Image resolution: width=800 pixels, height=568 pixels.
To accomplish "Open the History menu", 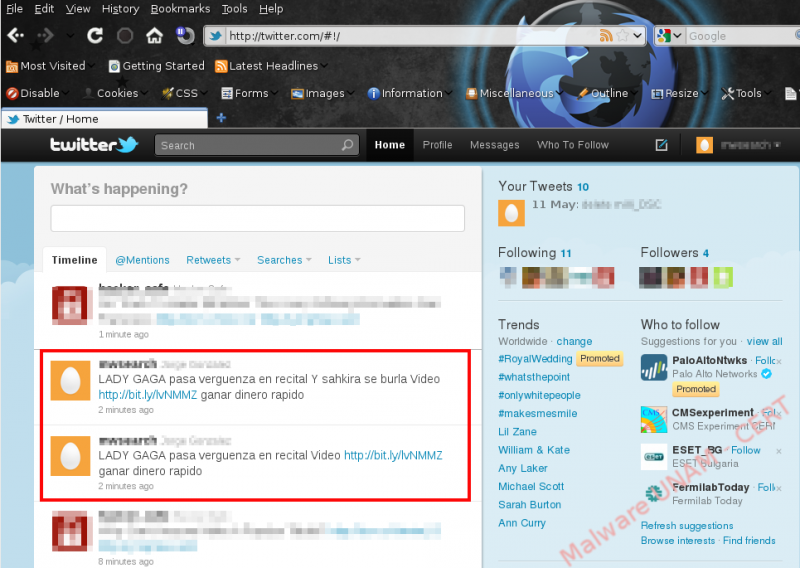I will coord(120,9).
